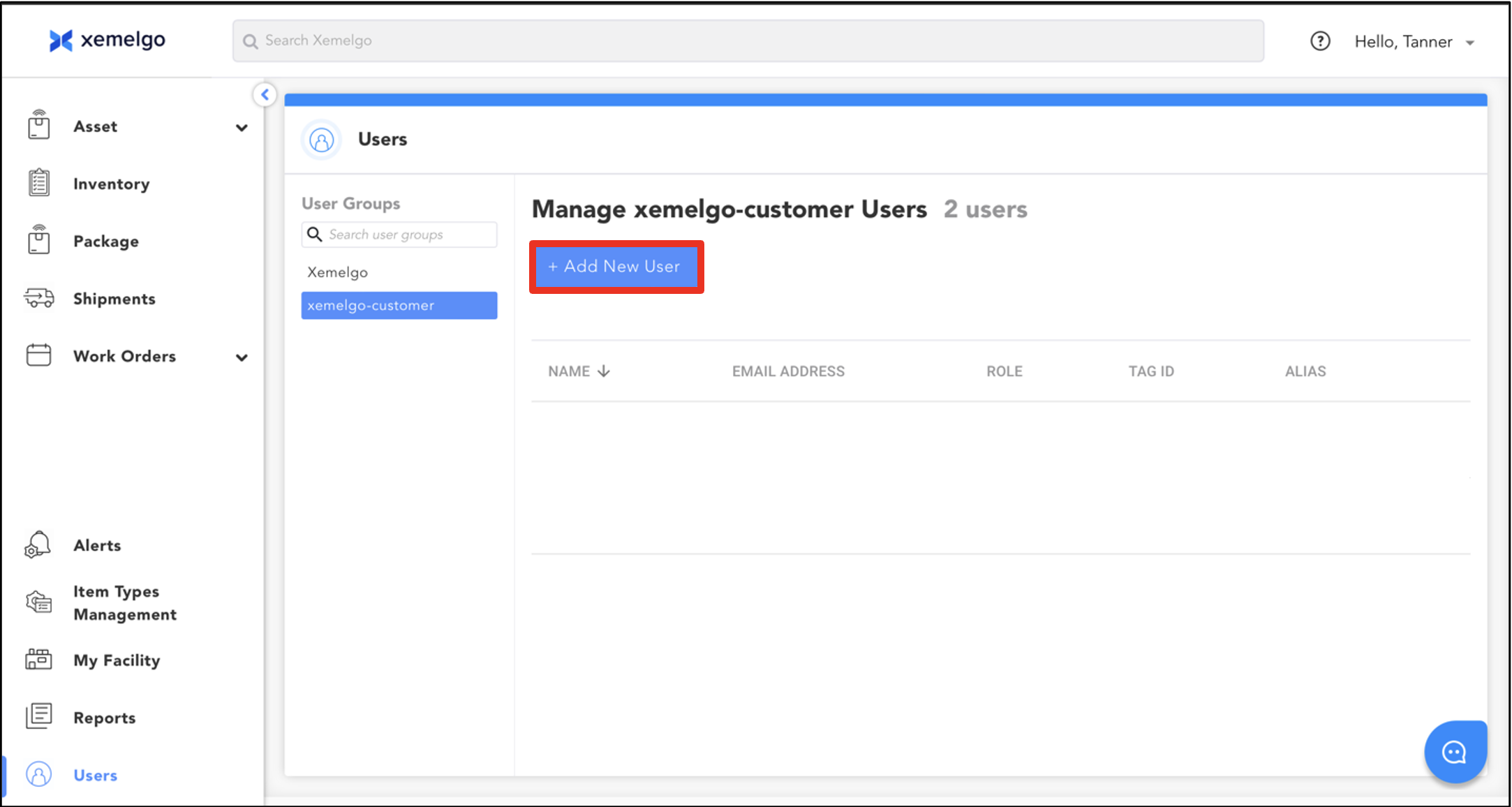Expand the Asset menu chevron
1512x807 pixels.
click(x=242, y=128)
